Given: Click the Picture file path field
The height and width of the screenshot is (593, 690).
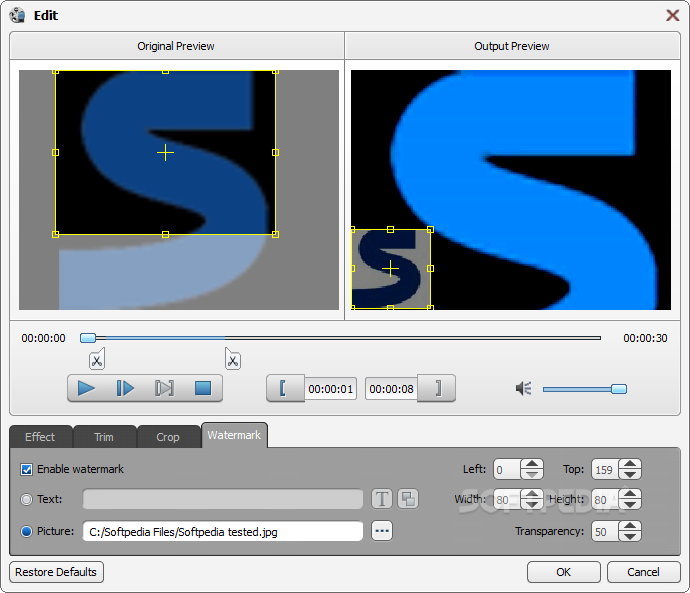Looking at the screenshot, I should pos(223,531).
